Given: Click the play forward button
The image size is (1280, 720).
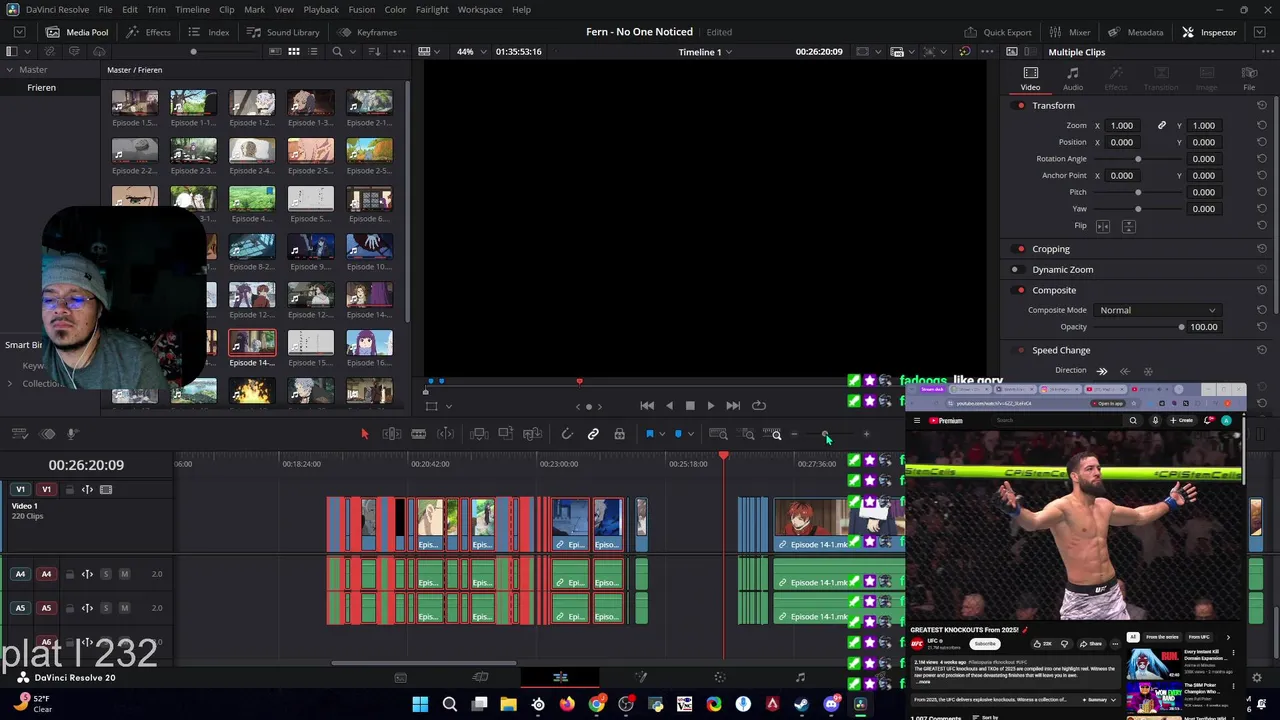Looking at the screenshot, I should click(711, 405).
